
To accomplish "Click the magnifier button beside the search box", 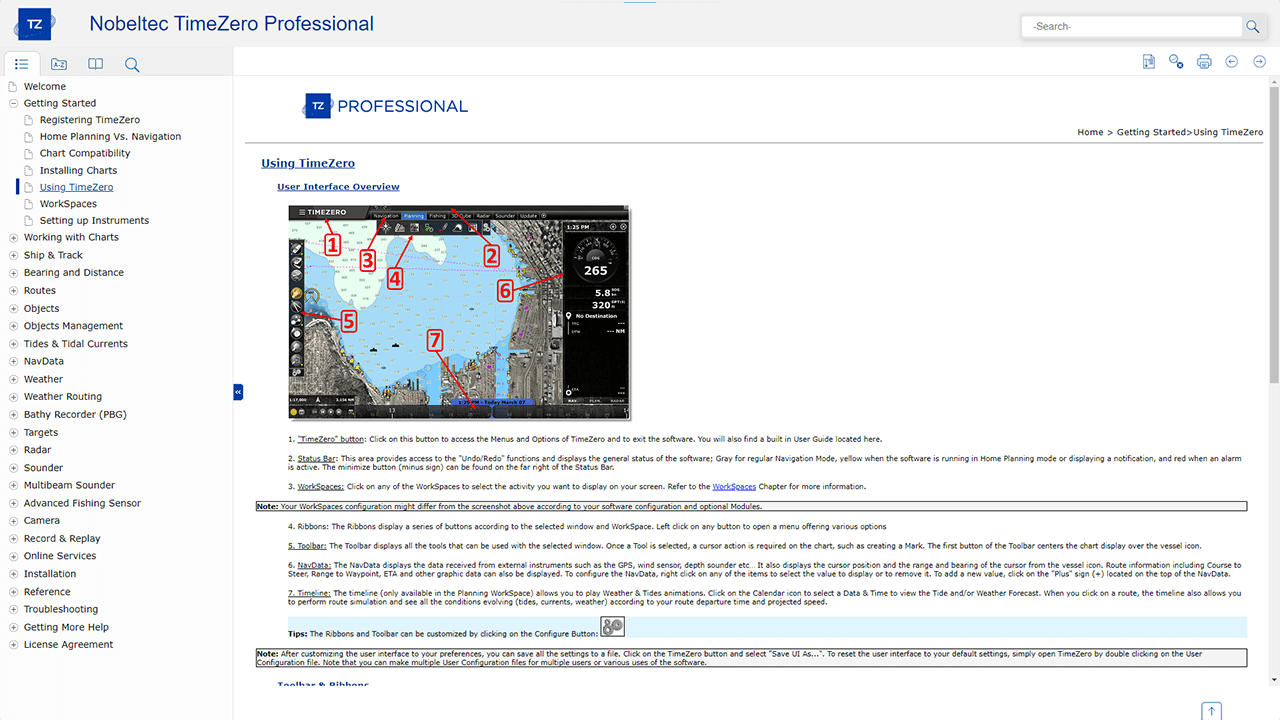I will click(1252, 27).
